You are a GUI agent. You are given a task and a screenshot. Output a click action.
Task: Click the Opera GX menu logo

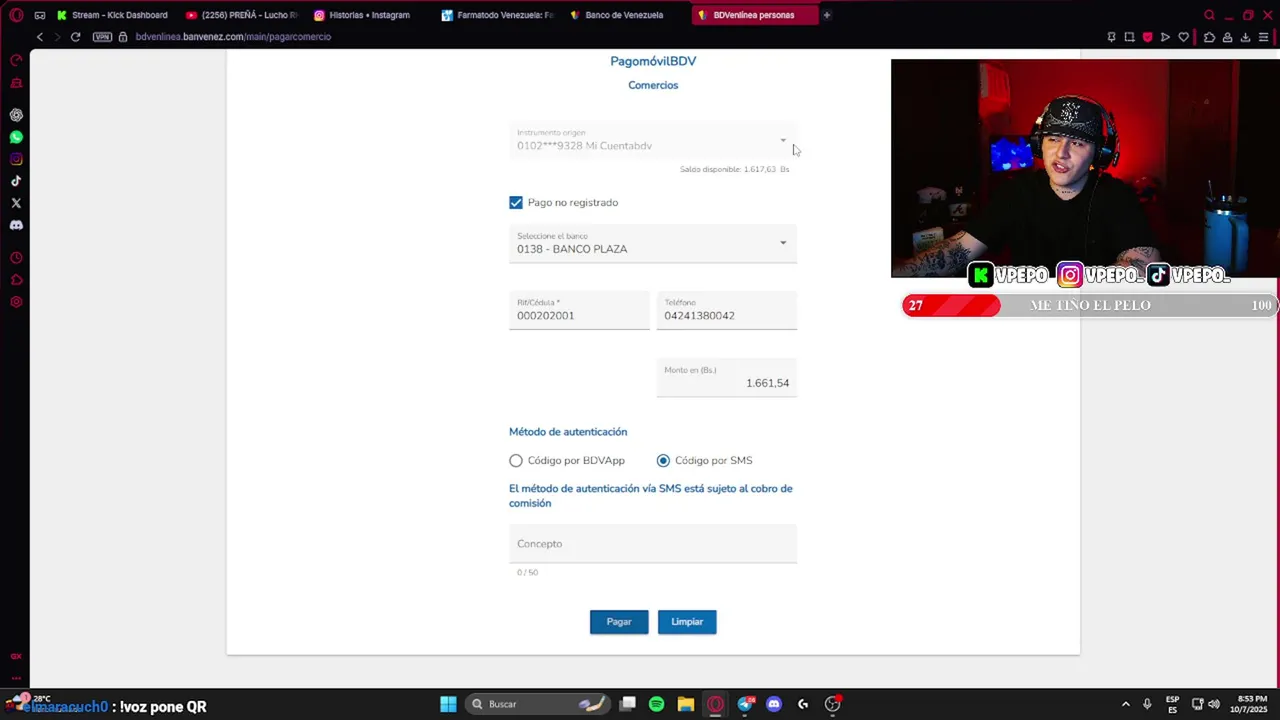pos(16,15)
